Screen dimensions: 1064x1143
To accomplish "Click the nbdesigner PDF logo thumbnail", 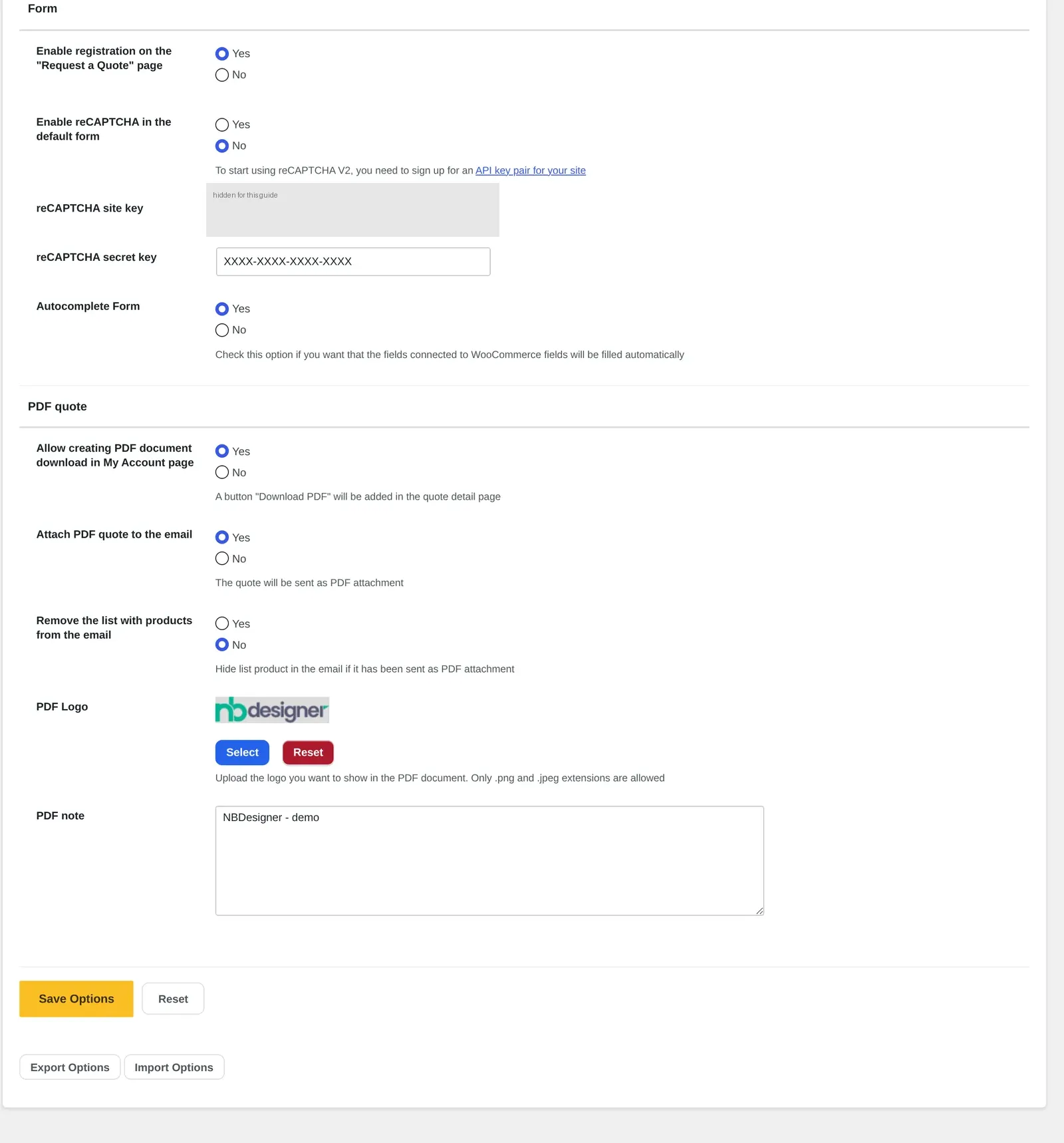I will tap(272, 710).
